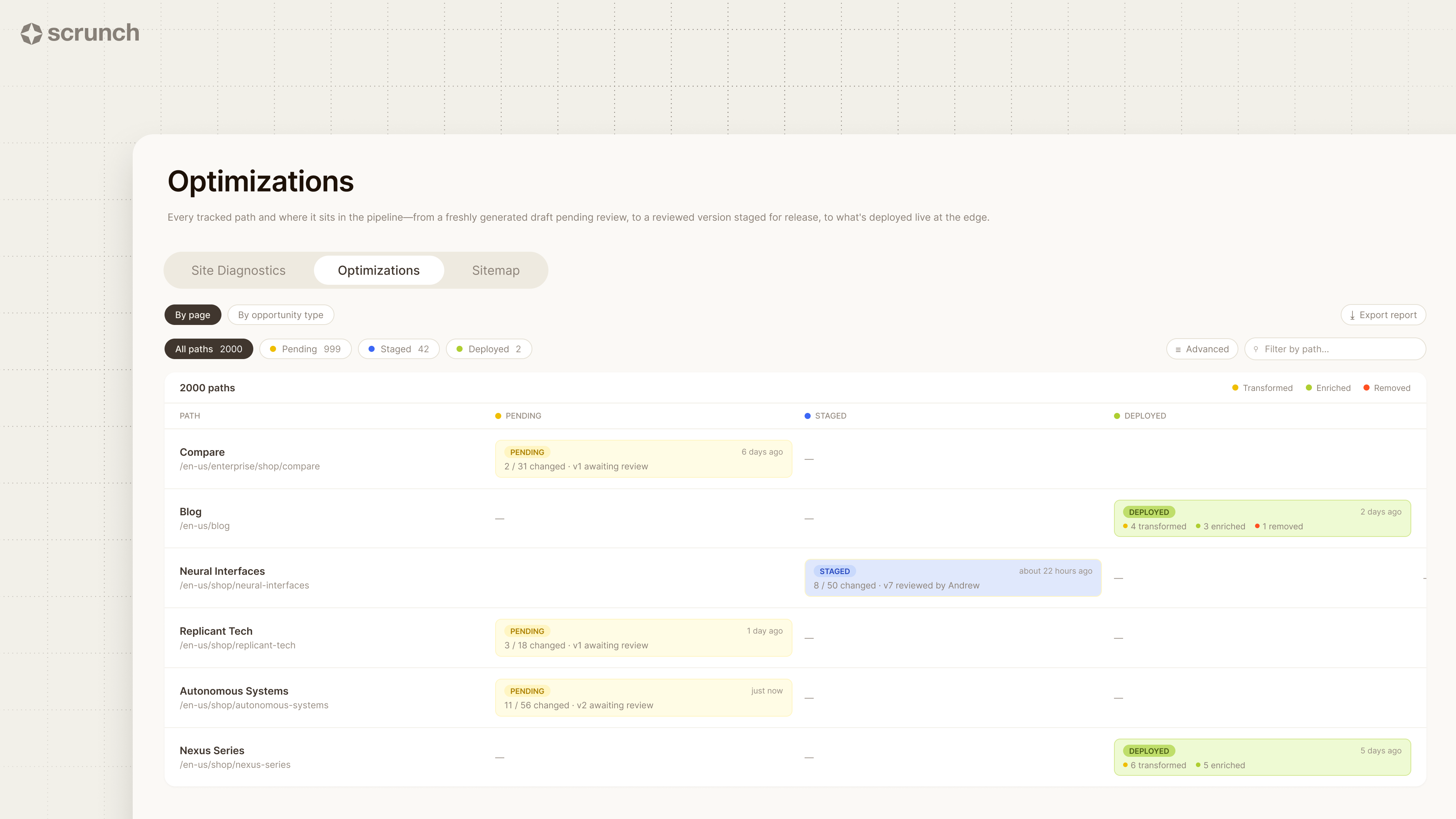Click the PENDING column header
The height and width of the screenshot is (819, 1456).
(518, 416)
